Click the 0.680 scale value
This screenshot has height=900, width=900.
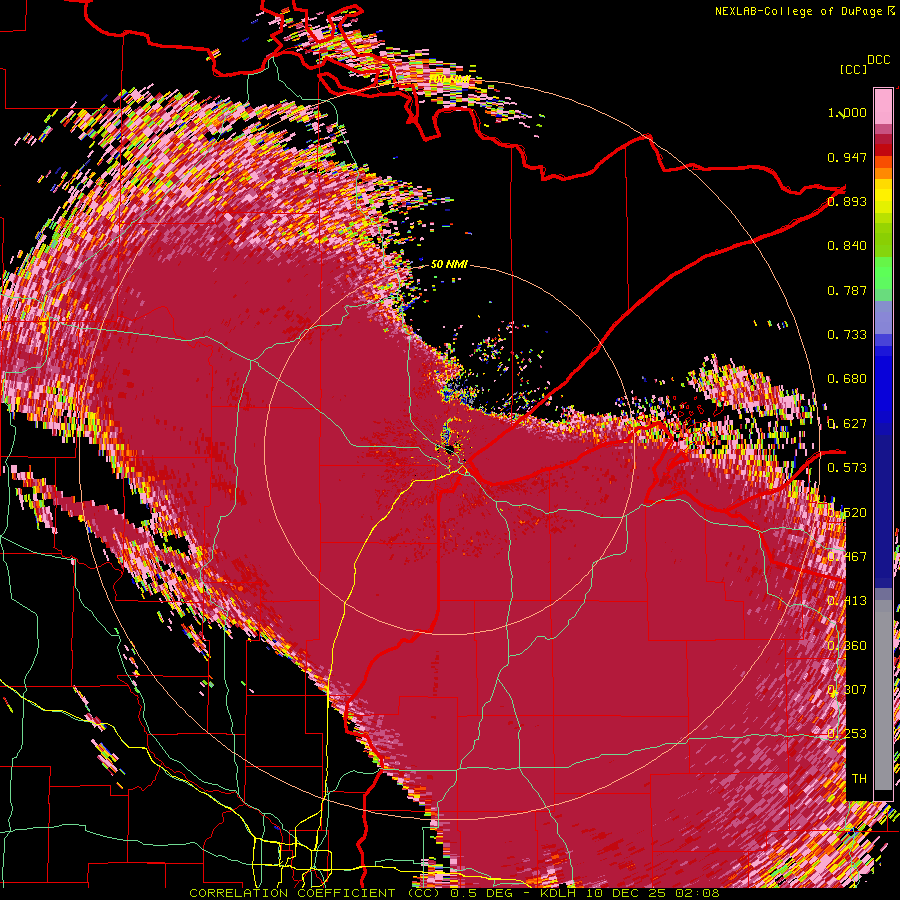point(847,379)
